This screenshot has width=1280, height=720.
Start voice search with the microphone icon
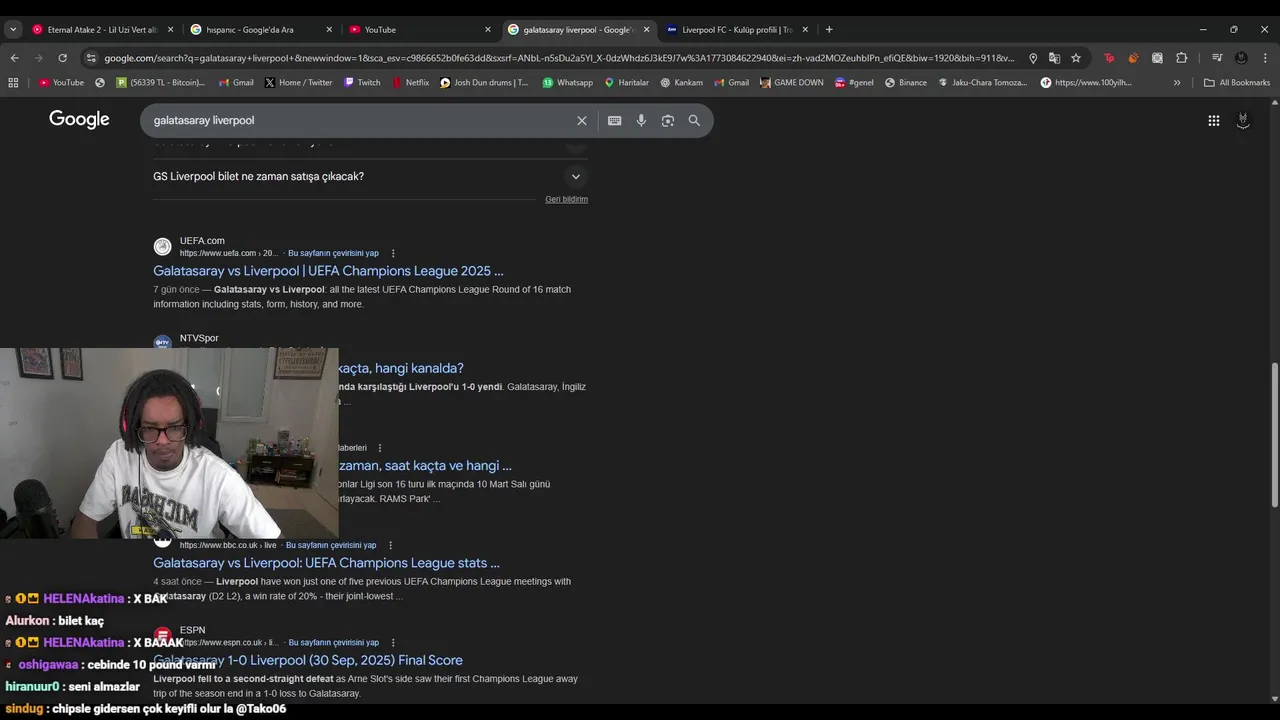[x=641, y=120]
